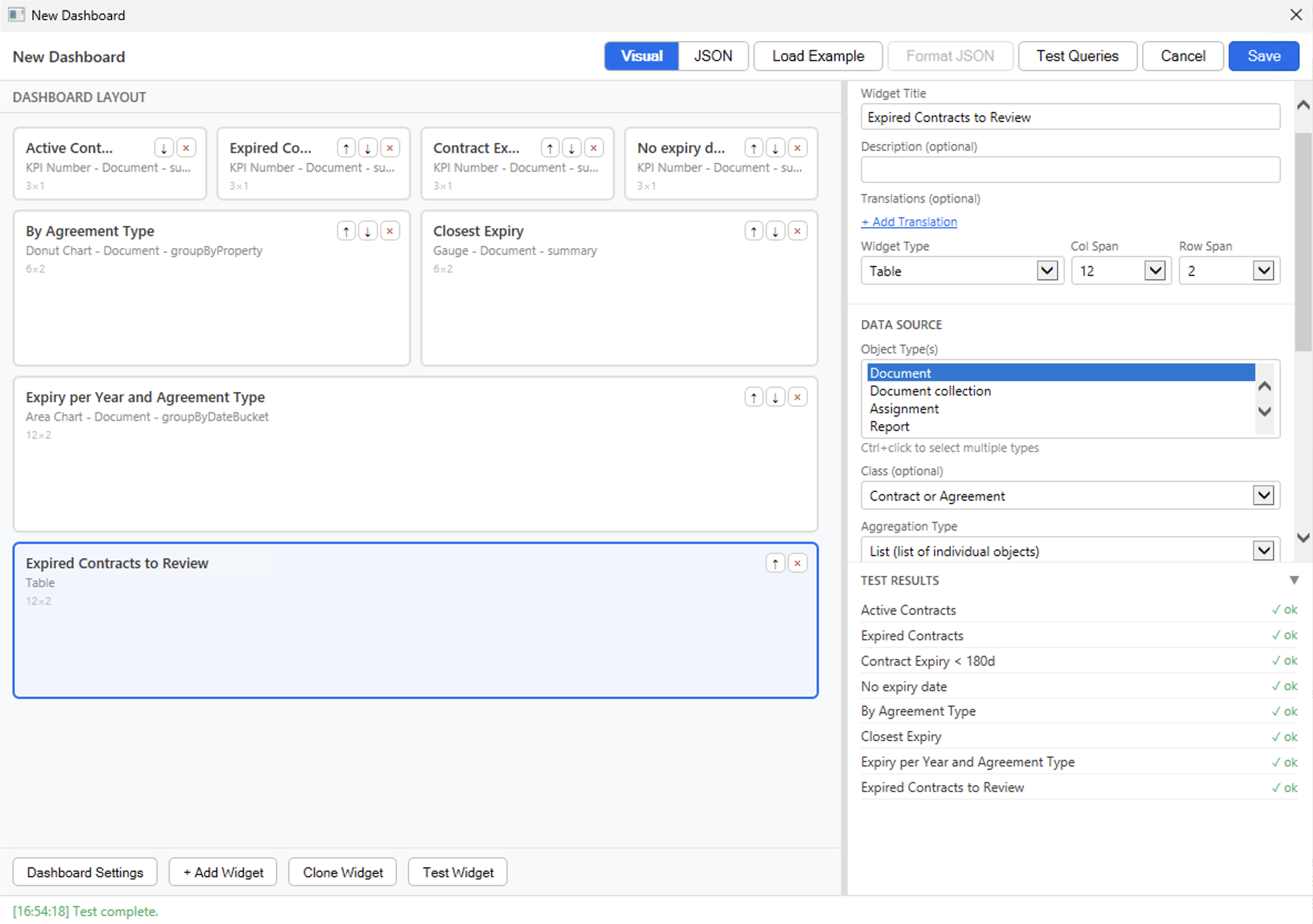Click Load Example button
The image size is (1313, 924).
tap(818, 56)
